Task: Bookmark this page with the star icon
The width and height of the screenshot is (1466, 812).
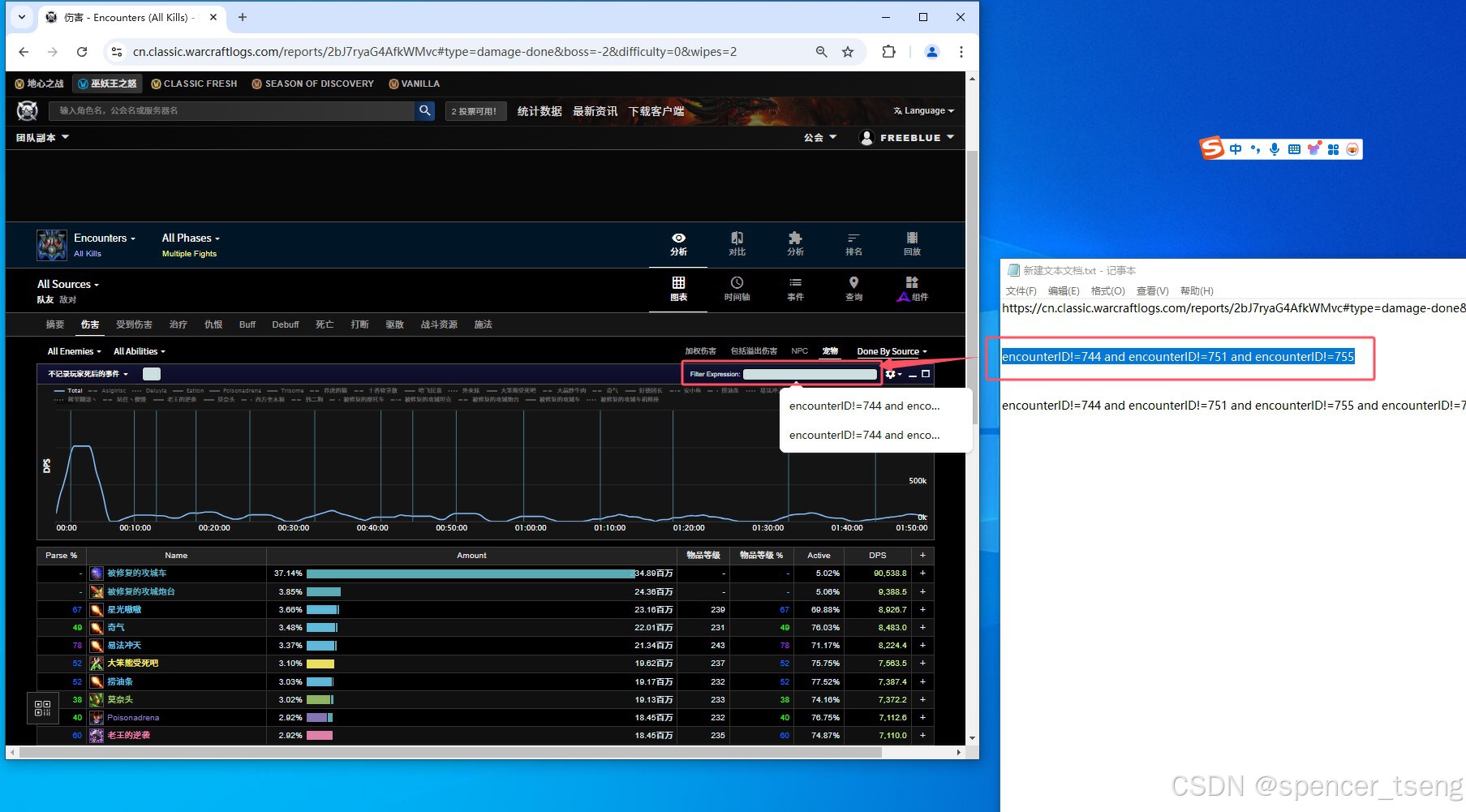Action: point(848,52)
